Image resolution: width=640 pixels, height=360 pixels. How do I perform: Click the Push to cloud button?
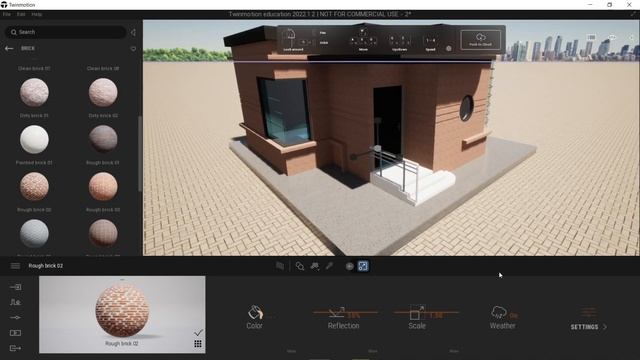[480, 40]
